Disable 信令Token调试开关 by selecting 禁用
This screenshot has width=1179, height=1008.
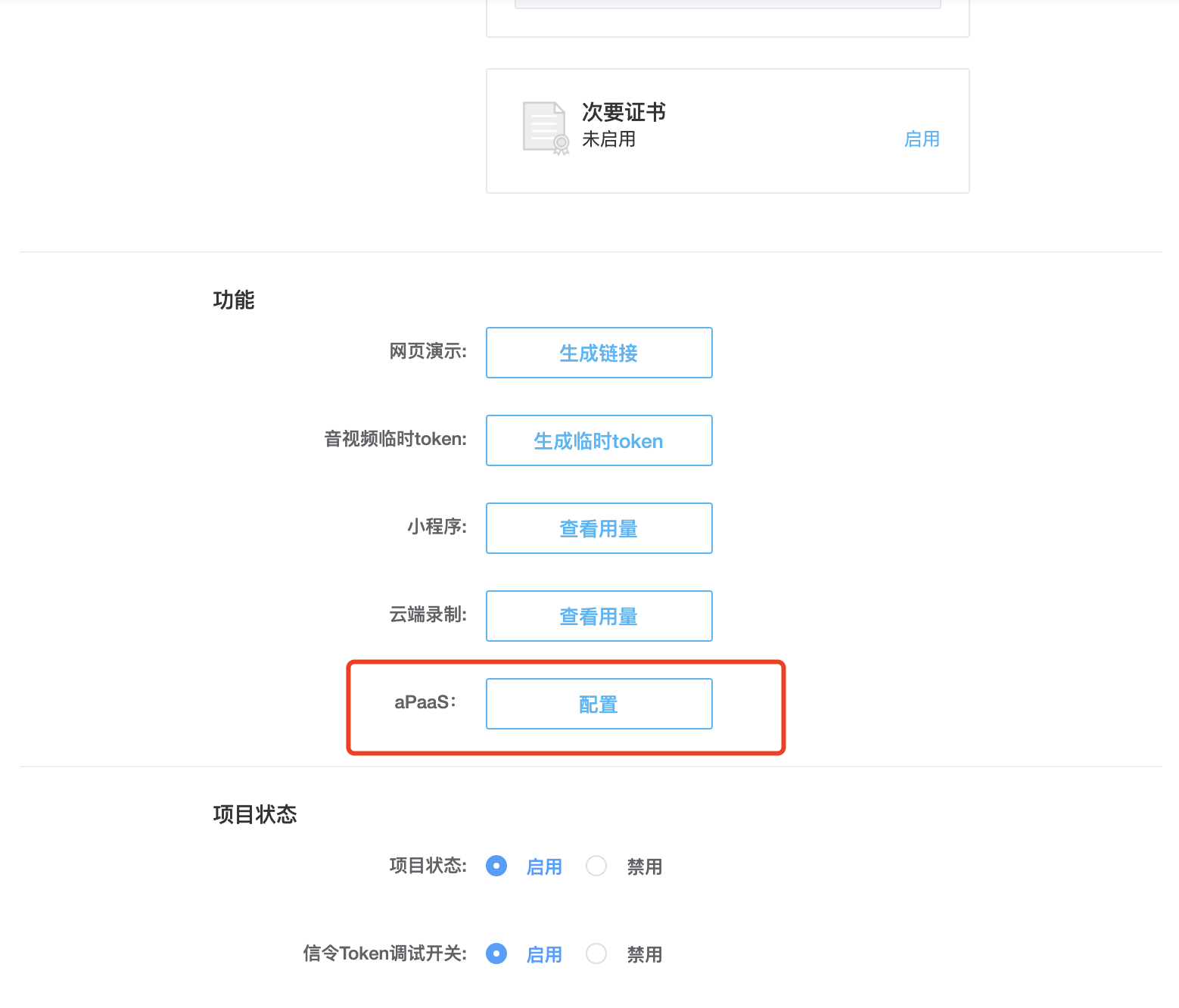pyautogui.click(x=596, y=954)
